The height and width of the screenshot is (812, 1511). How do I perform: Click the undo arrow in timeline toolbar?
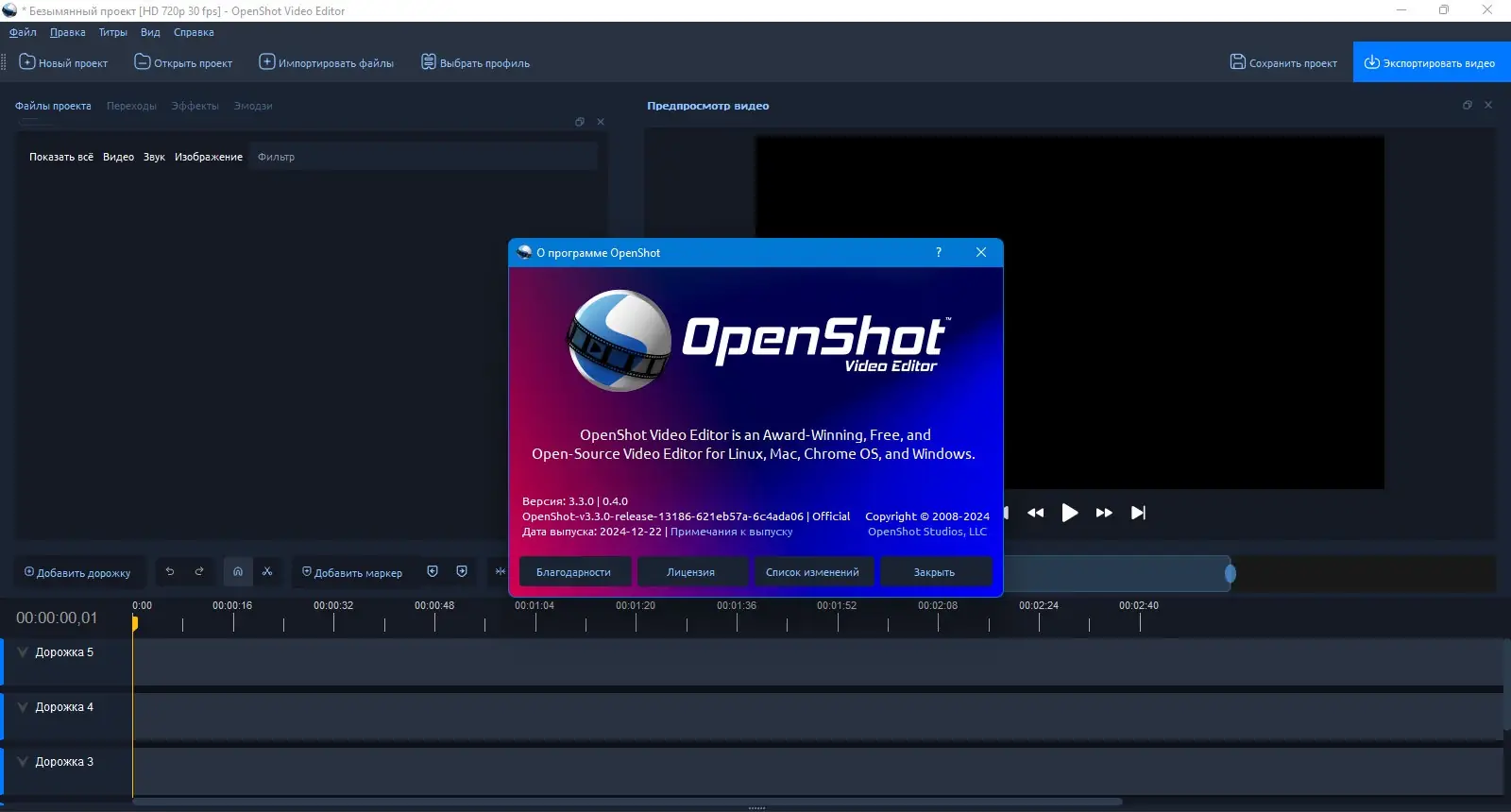pyautogui.click(x=170, y=571)
